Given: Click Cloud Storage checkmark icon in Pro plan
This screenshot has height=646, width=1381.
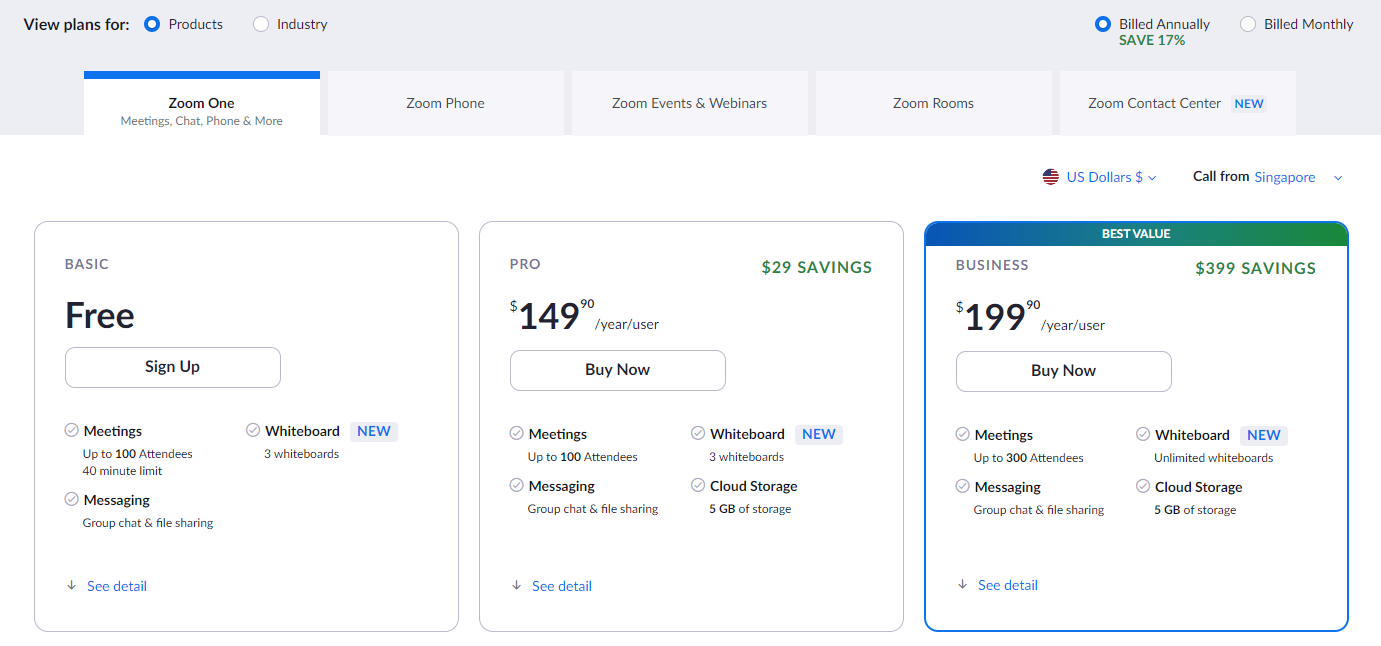Looking at the screenshot, I should (x=698, y=485).
